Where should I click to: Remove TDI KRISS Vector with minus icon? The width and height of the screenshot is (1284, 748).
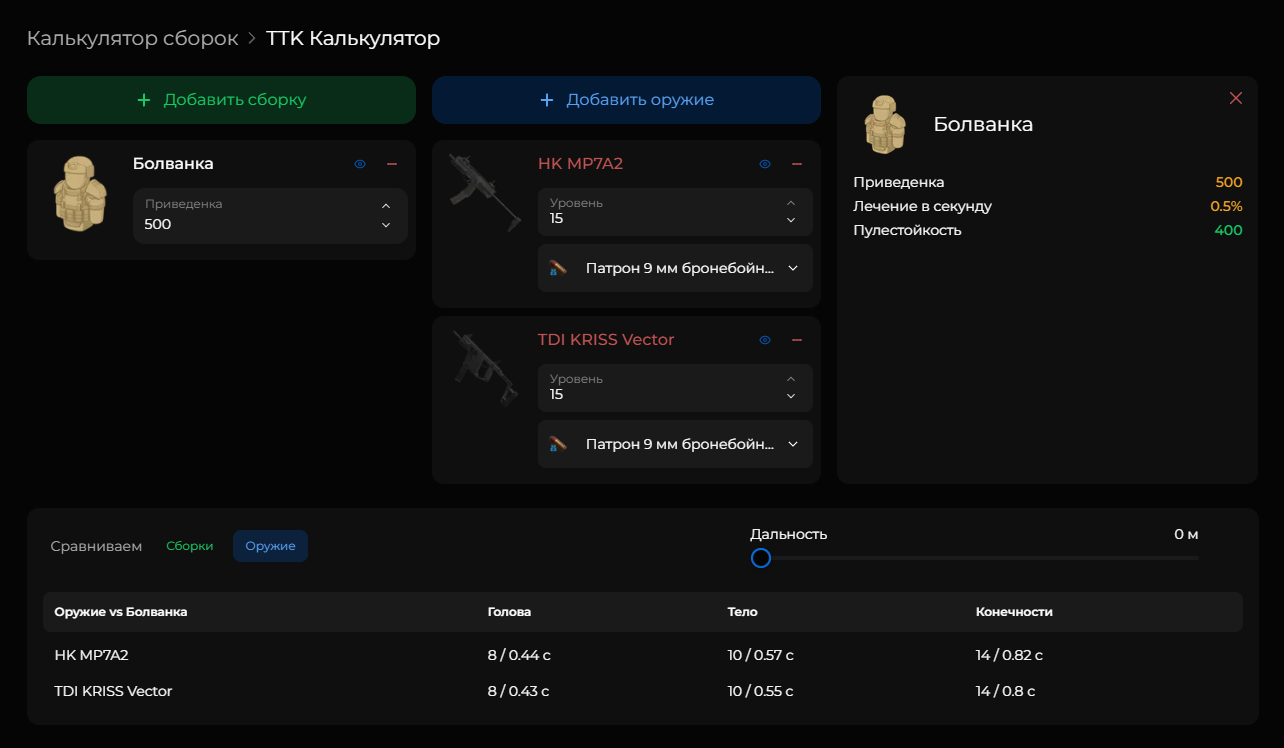click(x=797, y=340)
